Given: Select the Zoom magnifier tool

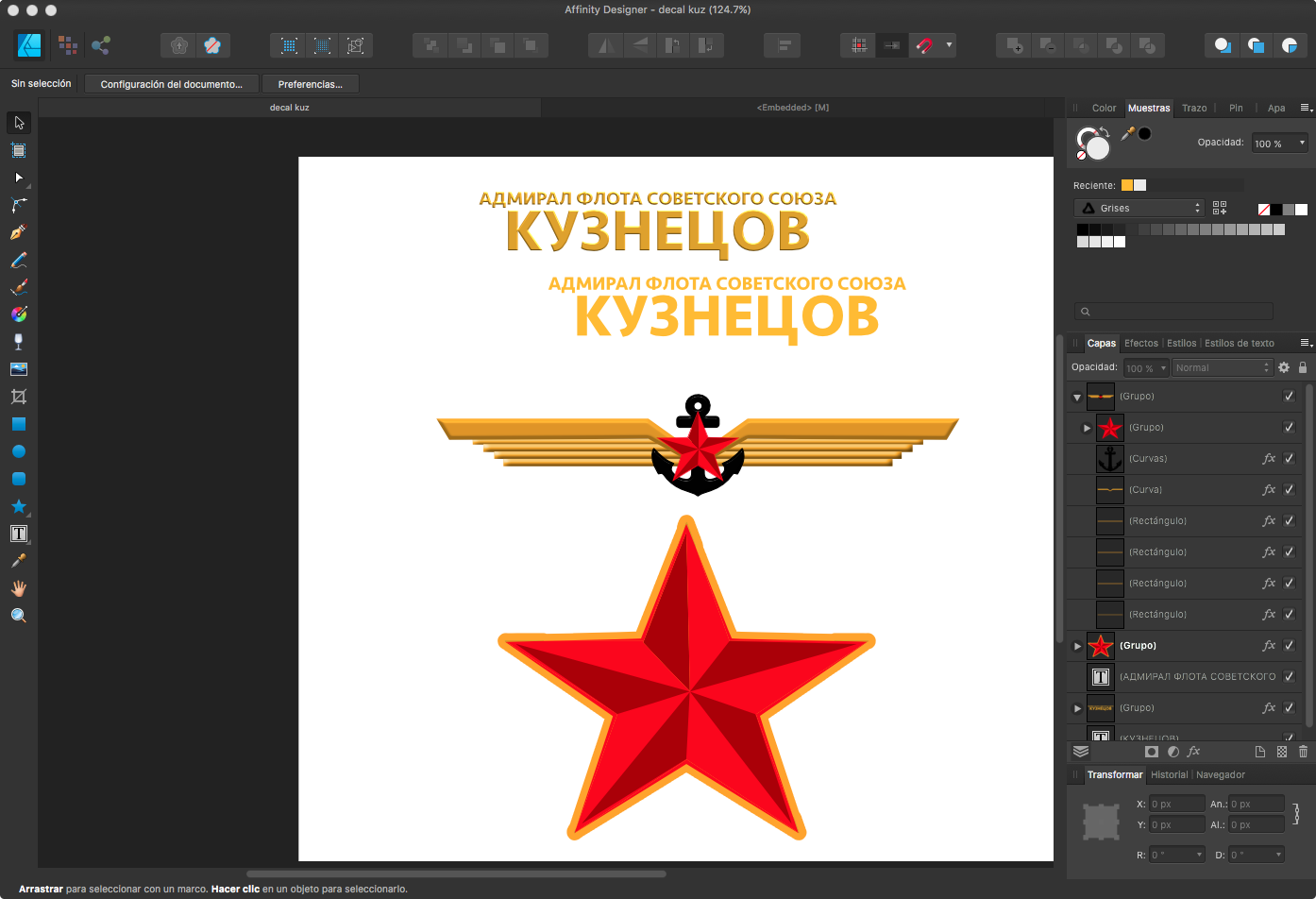Looking at the screenshot, I should point(18,616).
